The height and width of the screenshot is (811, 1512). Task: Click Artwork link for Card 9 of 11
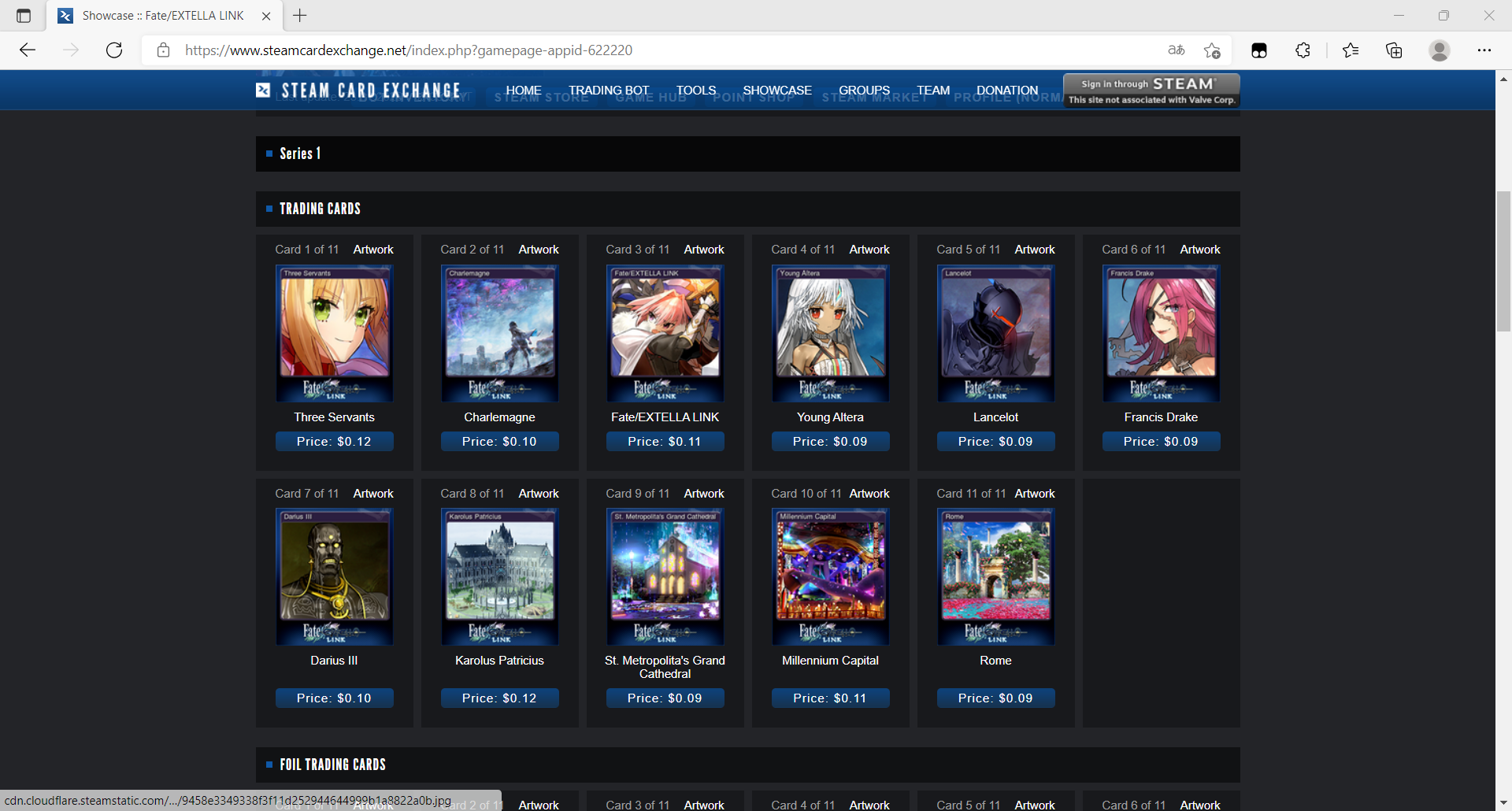[x=704, y=494]
